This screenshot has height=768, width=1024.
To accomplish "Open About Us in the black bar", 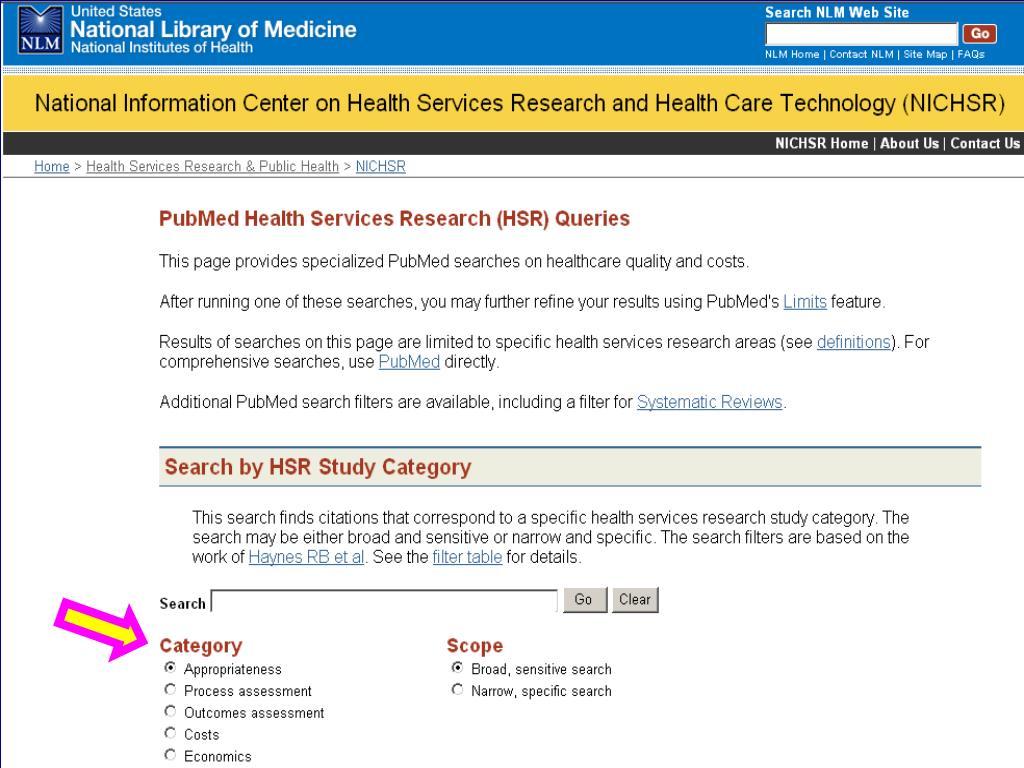I will click(909, 143).
